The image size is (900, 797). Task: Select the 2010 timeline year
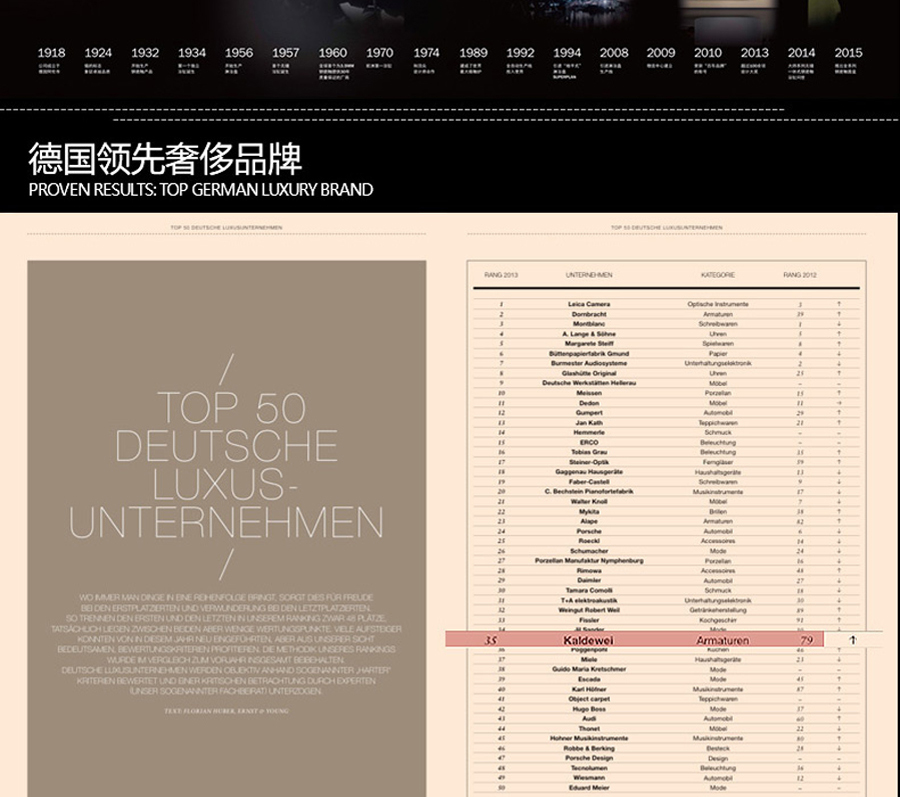coord(708,53)
